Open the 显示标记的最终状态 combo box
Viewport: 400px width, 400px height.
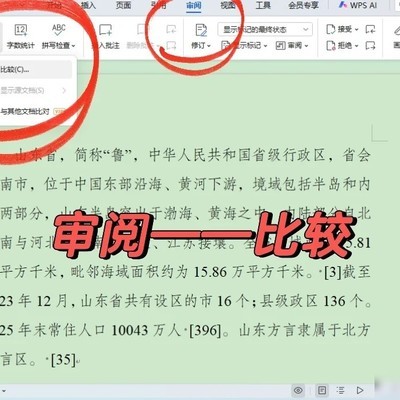coord(265,29)
